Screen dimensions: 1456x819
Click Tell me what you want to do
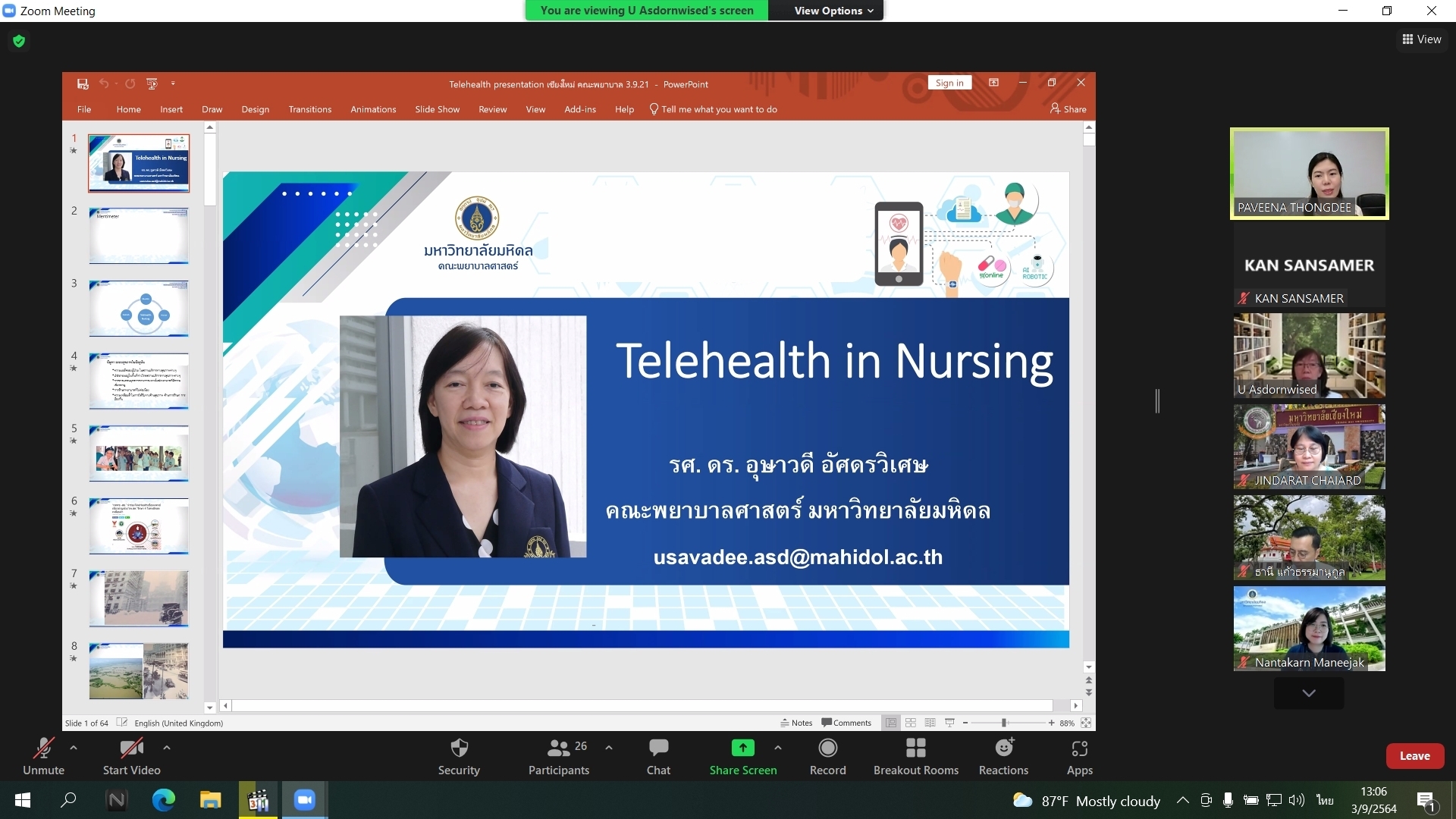714,109
